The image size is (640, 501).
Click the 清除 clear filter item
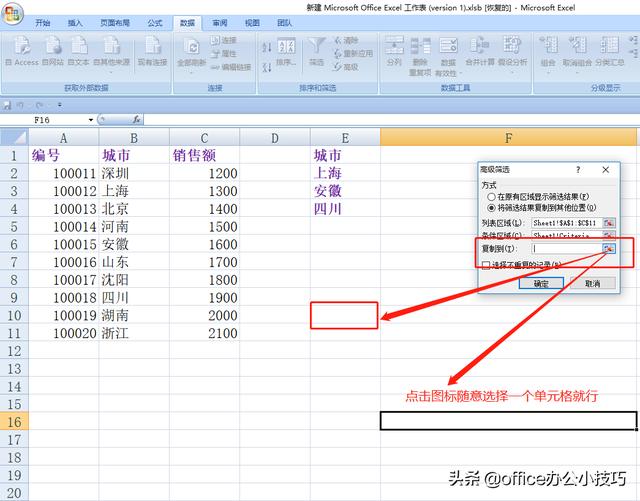pyautogui.click(x=346, y=40)
